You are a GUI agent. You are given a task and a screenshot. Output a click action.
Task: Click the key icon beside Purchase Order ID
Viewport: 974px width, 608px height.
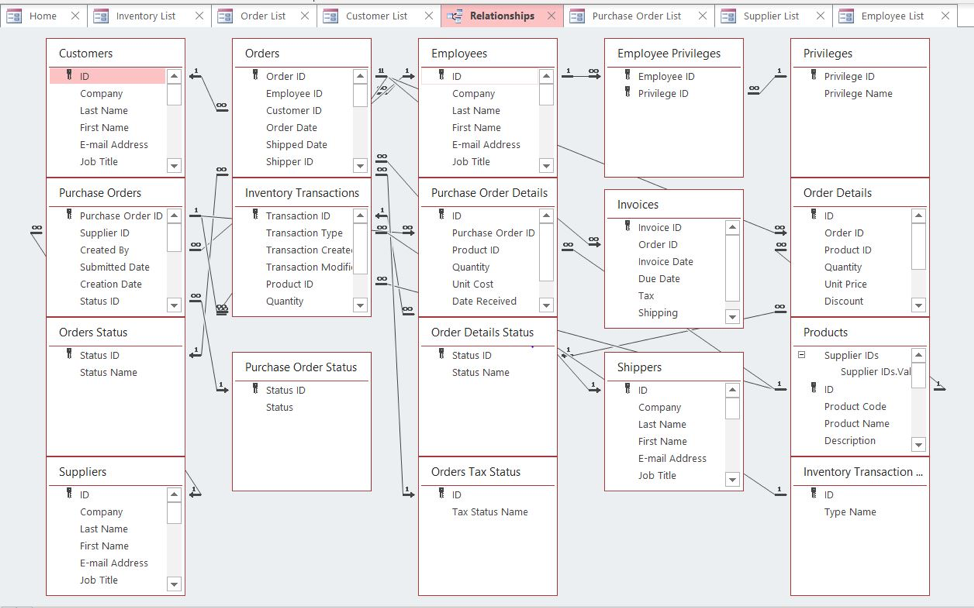(67, 215)
